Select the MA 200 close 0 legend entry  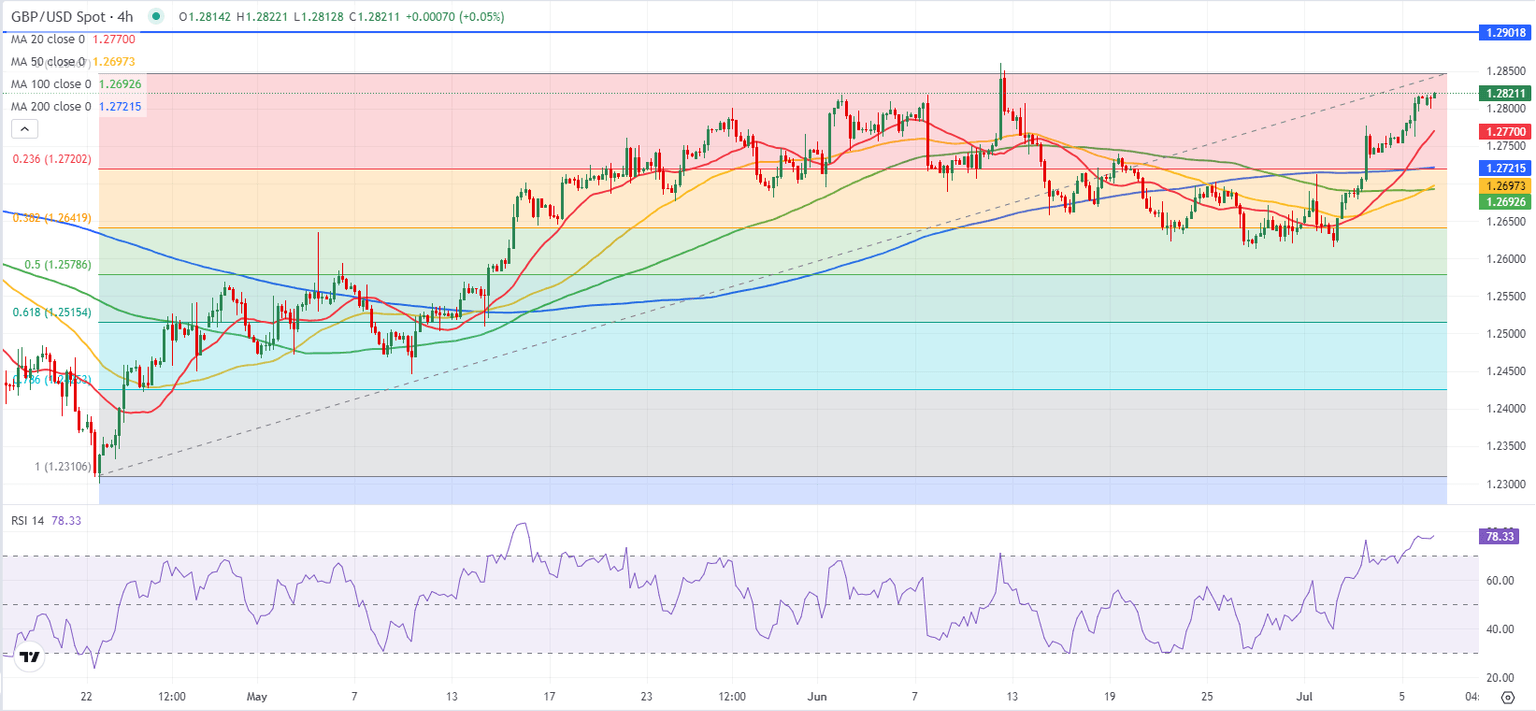coord(50,106)
